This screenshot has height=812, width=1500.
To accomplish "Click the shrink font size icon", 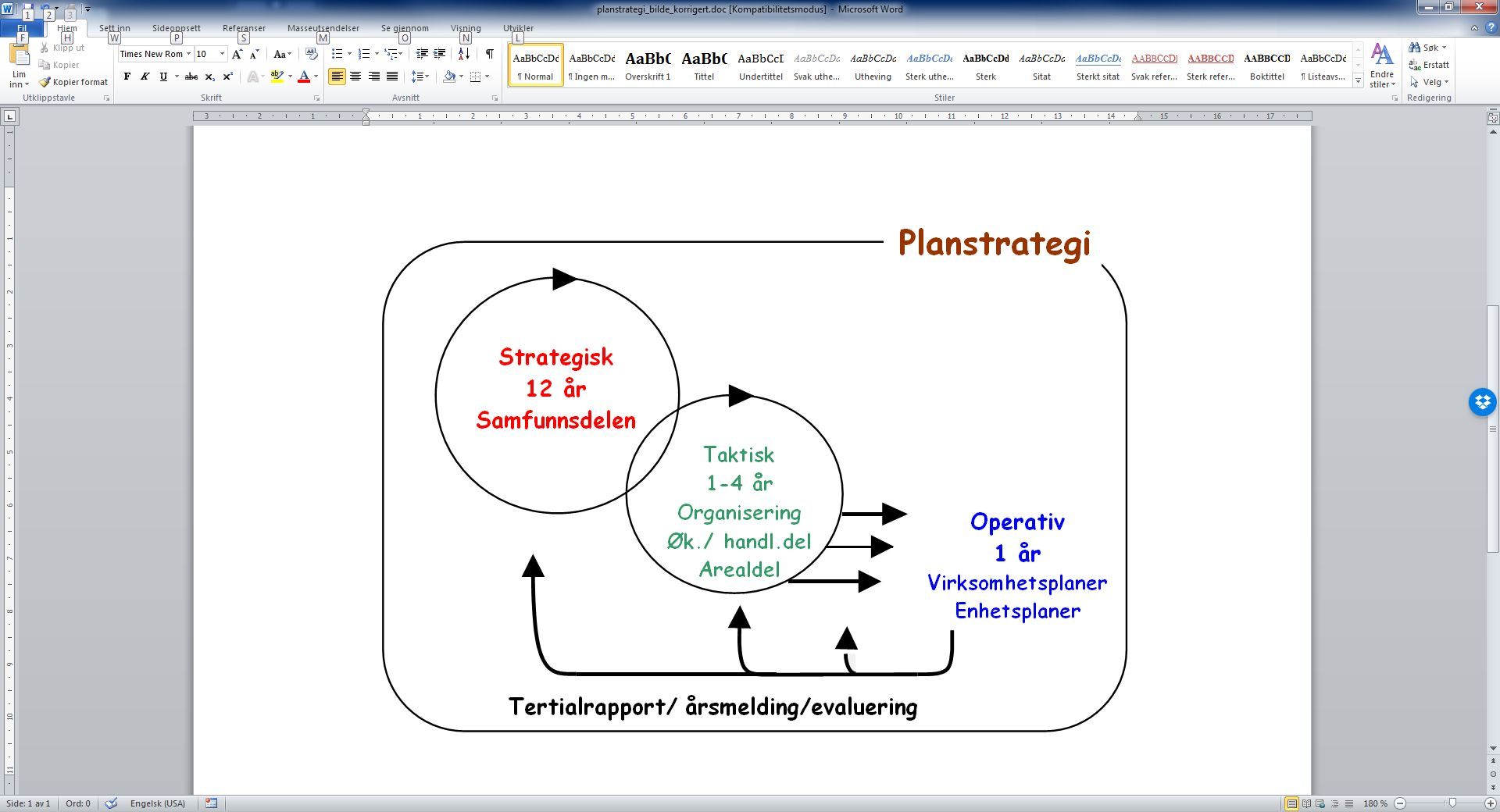I will (x=254, y=54).
